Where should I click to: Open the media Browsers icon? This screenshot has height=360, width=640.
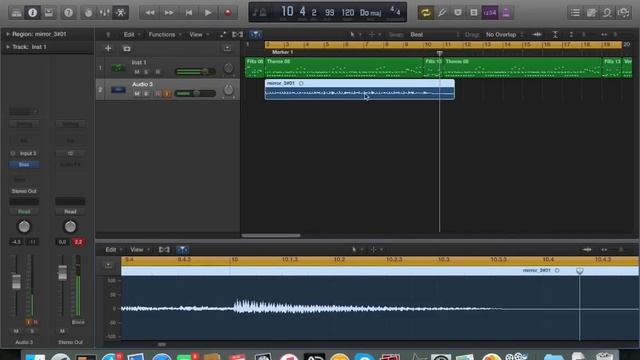(x=624, y=13)
